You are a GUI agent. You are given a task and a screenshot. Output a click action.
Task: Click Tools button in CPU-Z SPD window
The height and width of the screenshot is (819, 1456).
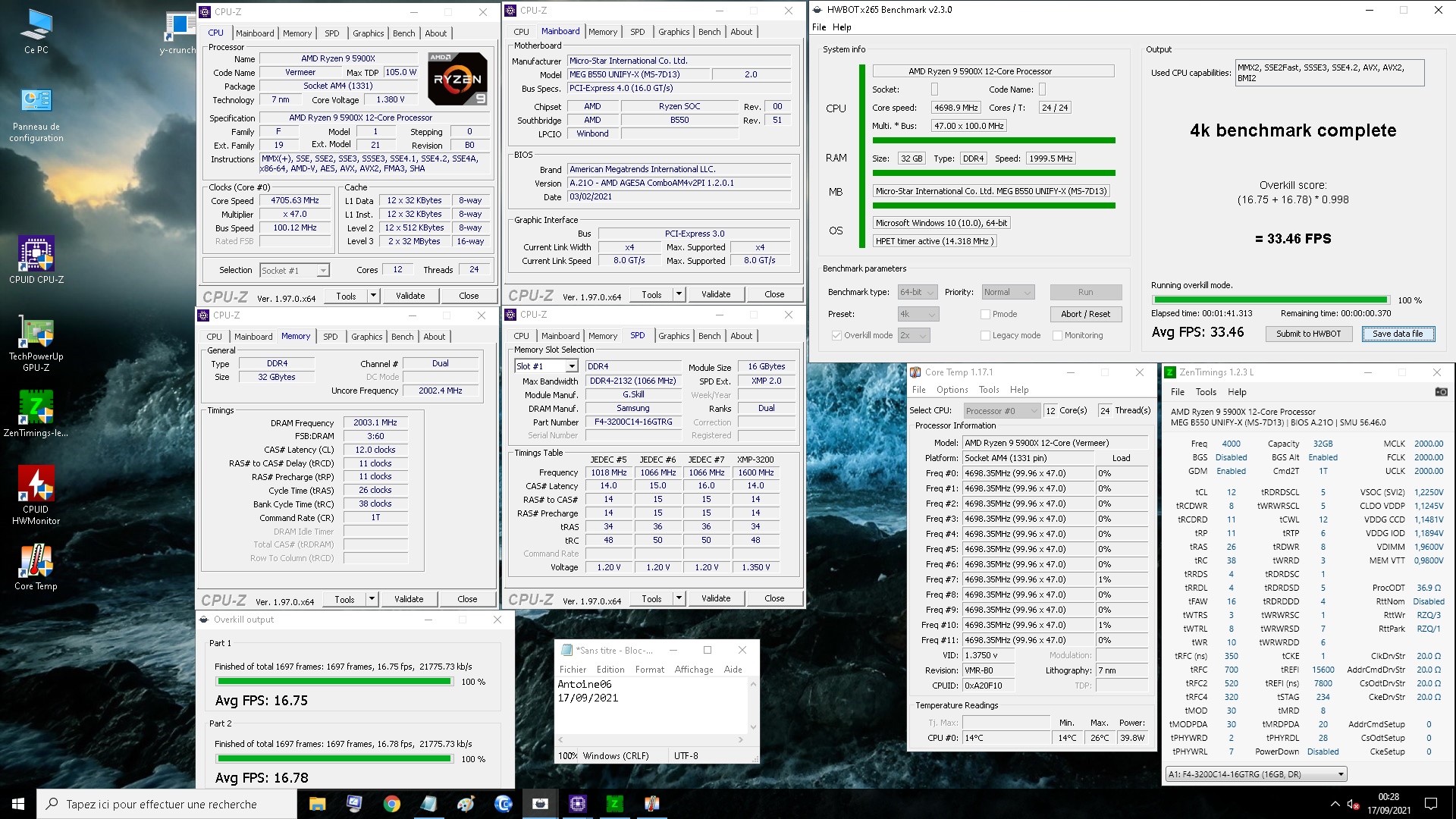click(x=652, y=599)
